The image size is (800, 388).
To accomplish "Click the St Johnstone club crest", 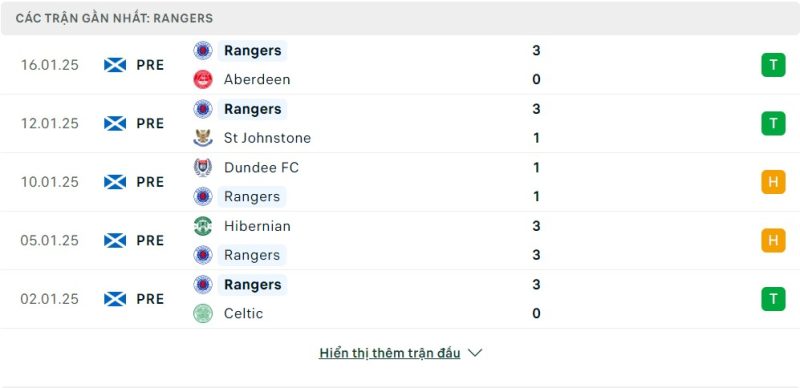I will (x=203, y=138).
